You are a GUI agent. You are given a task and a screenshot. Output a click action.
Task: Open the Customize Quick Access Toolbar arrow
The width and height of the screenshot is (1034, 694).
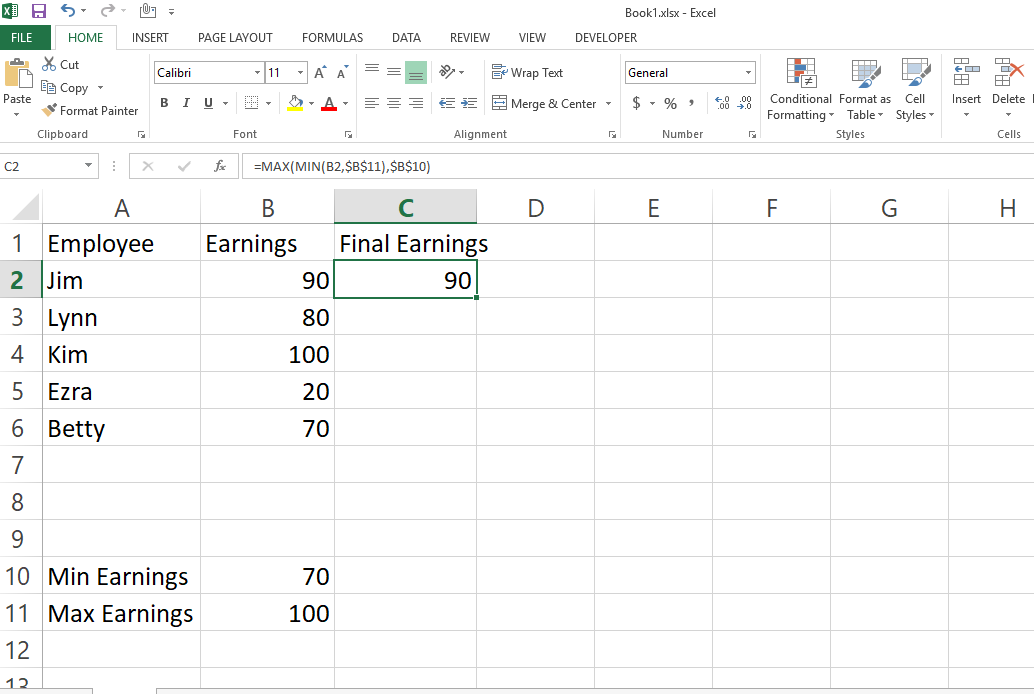[x=171, y=12]
